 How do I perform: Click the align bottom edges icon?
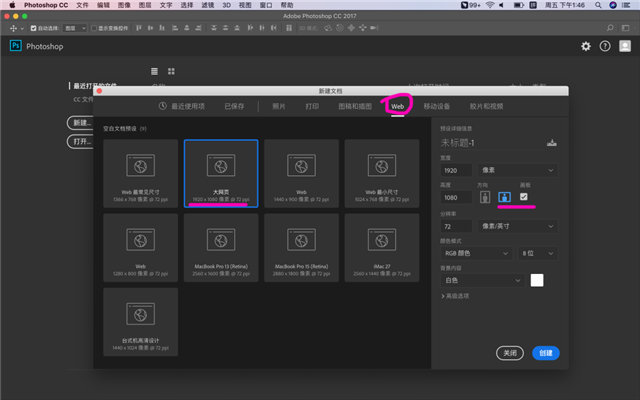[x=162, y=28]
